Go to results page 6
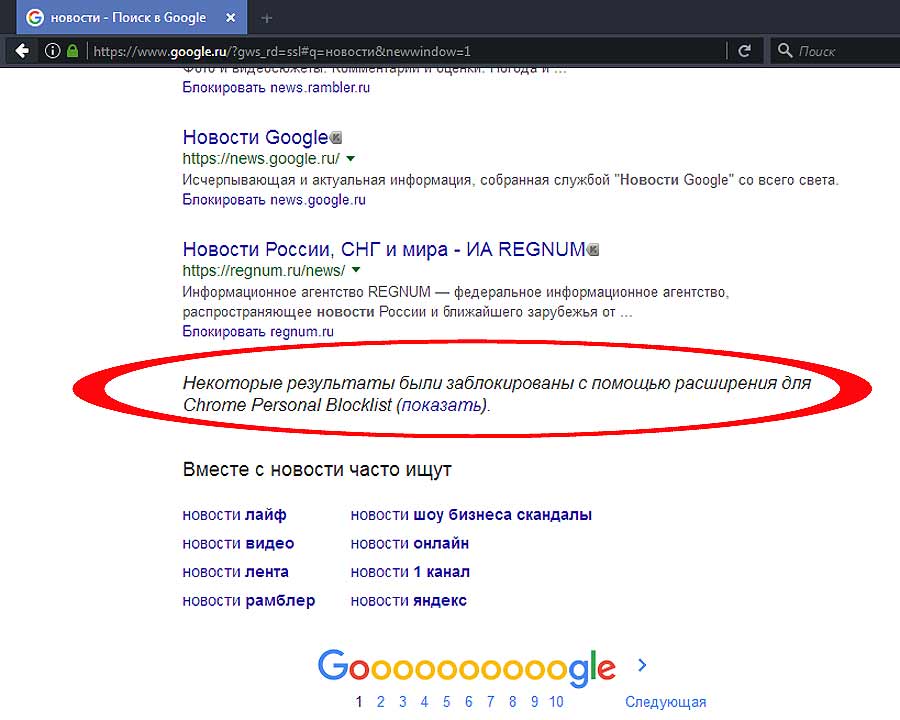 pos(468,702)
